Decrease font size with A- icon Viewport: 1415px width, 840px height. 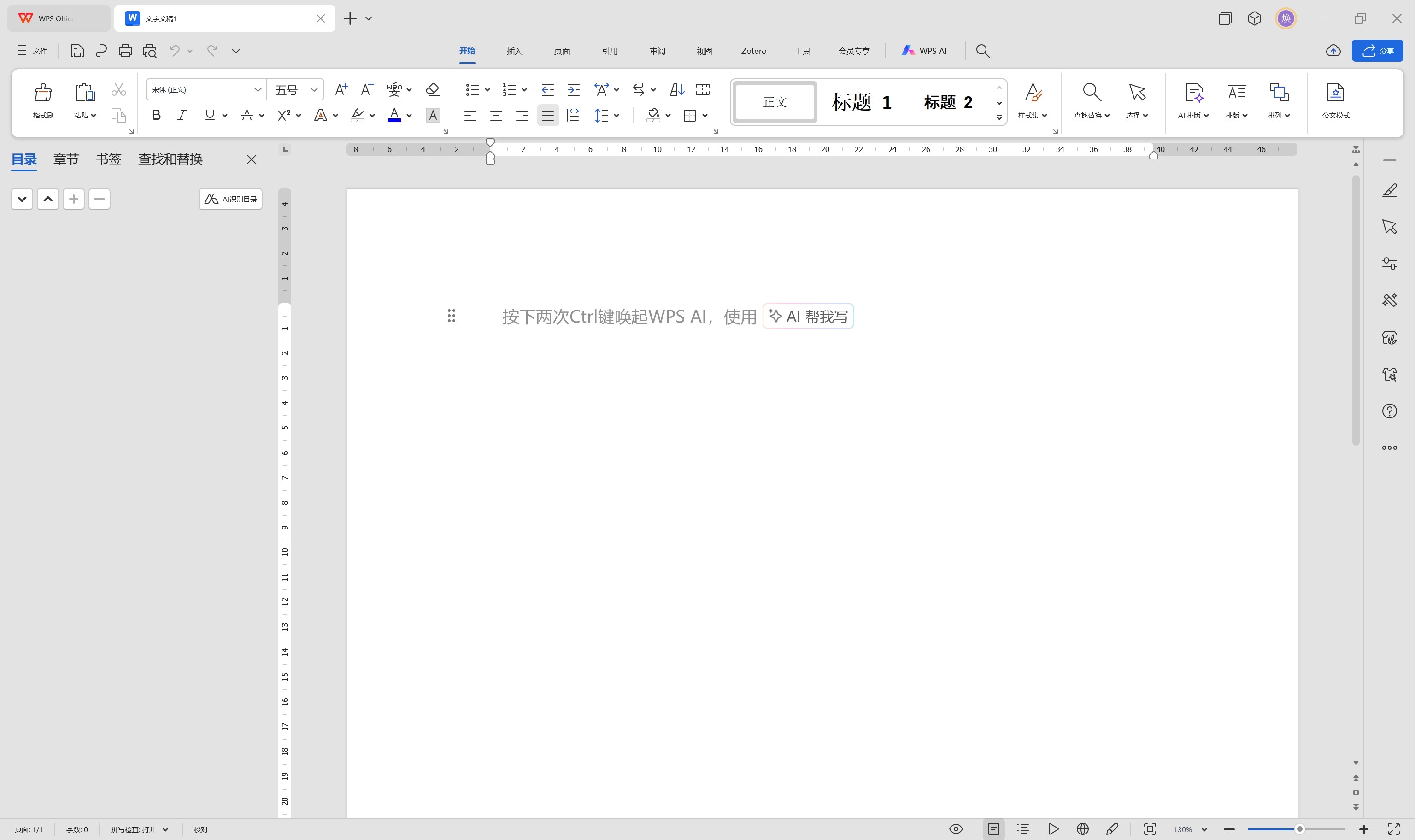[x=367, y=89]
